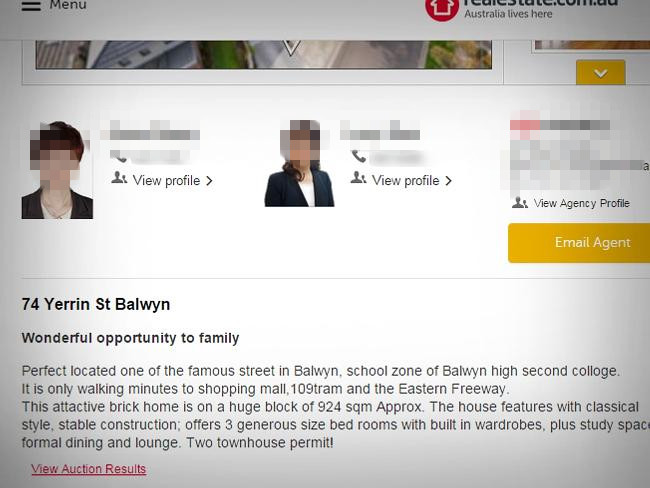The width and height of the screenshot is (650, 488).
Task: Open first agent's View profile link
Action: click(166, 180)
